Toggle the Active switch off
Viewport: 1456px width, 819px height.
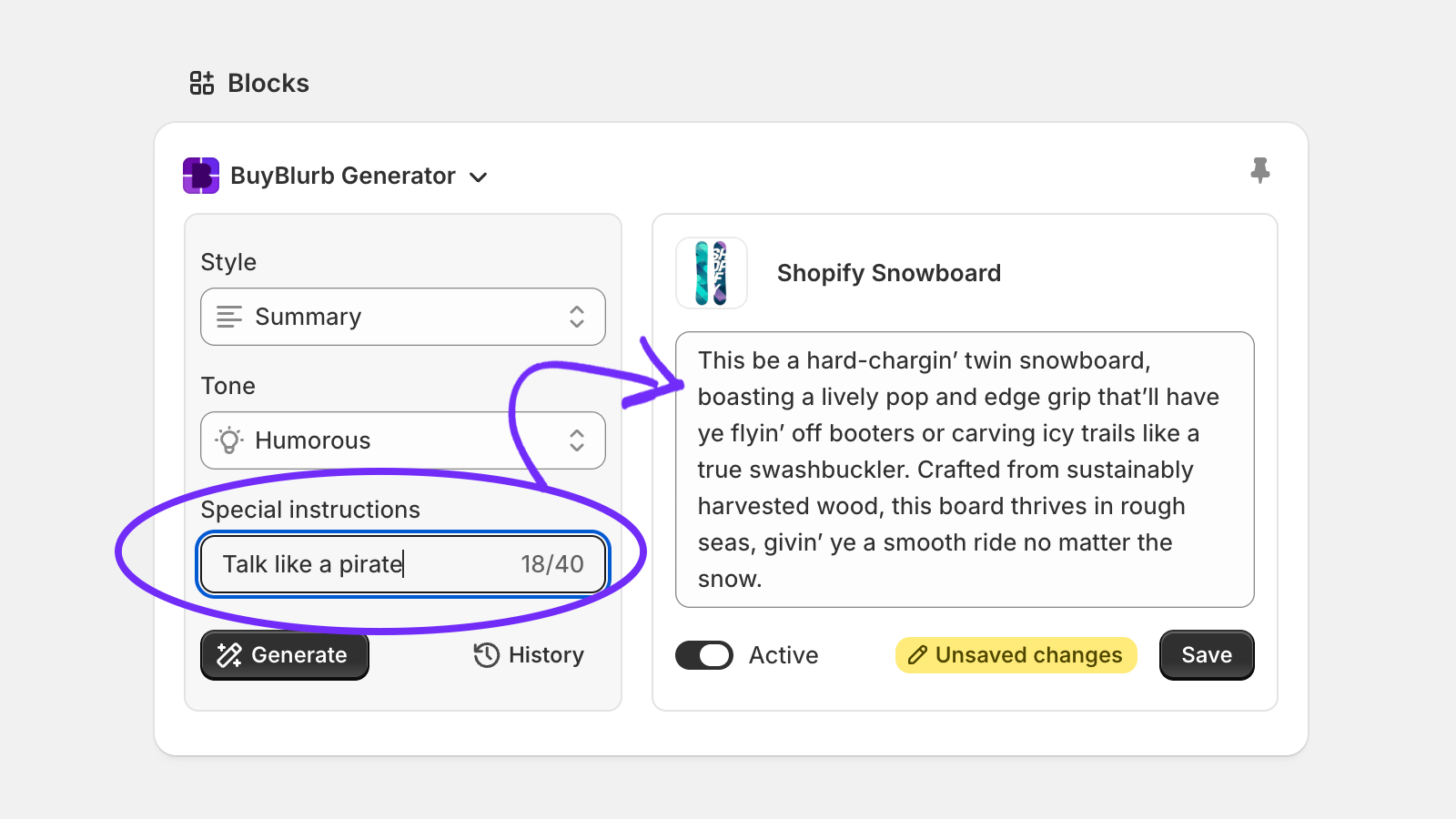(x=704, y=655)
